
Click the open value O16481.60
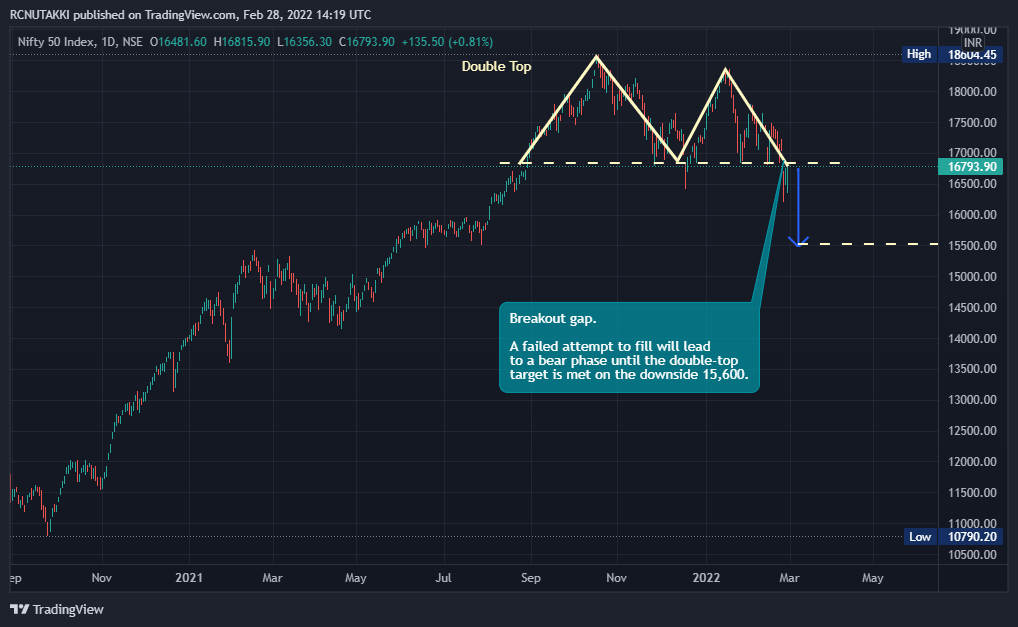178,42
